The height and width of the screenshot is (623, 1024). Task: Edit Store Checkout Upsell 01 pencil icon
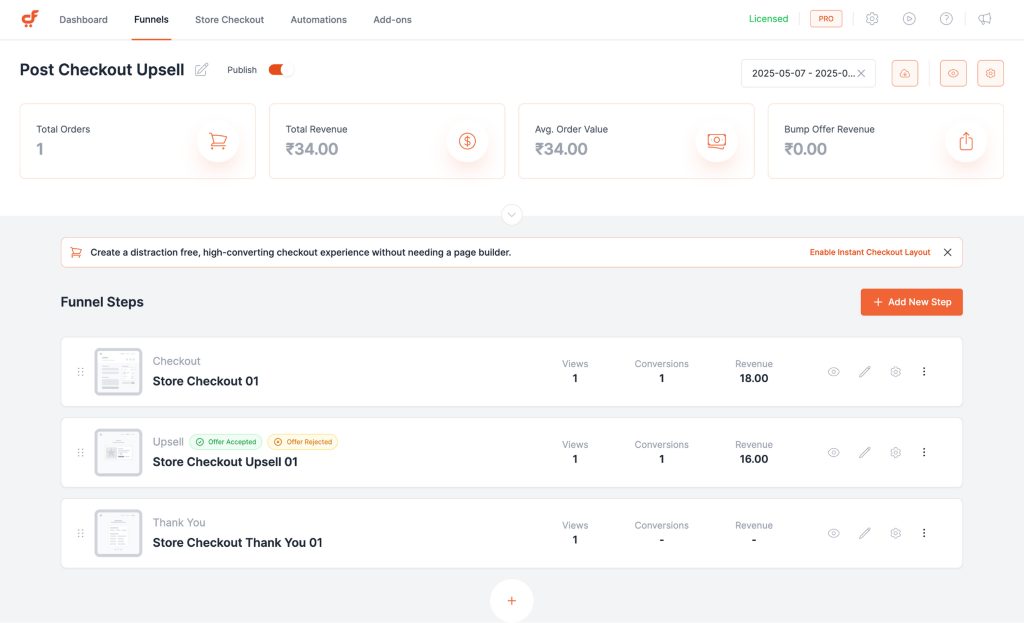pos(865,452)
